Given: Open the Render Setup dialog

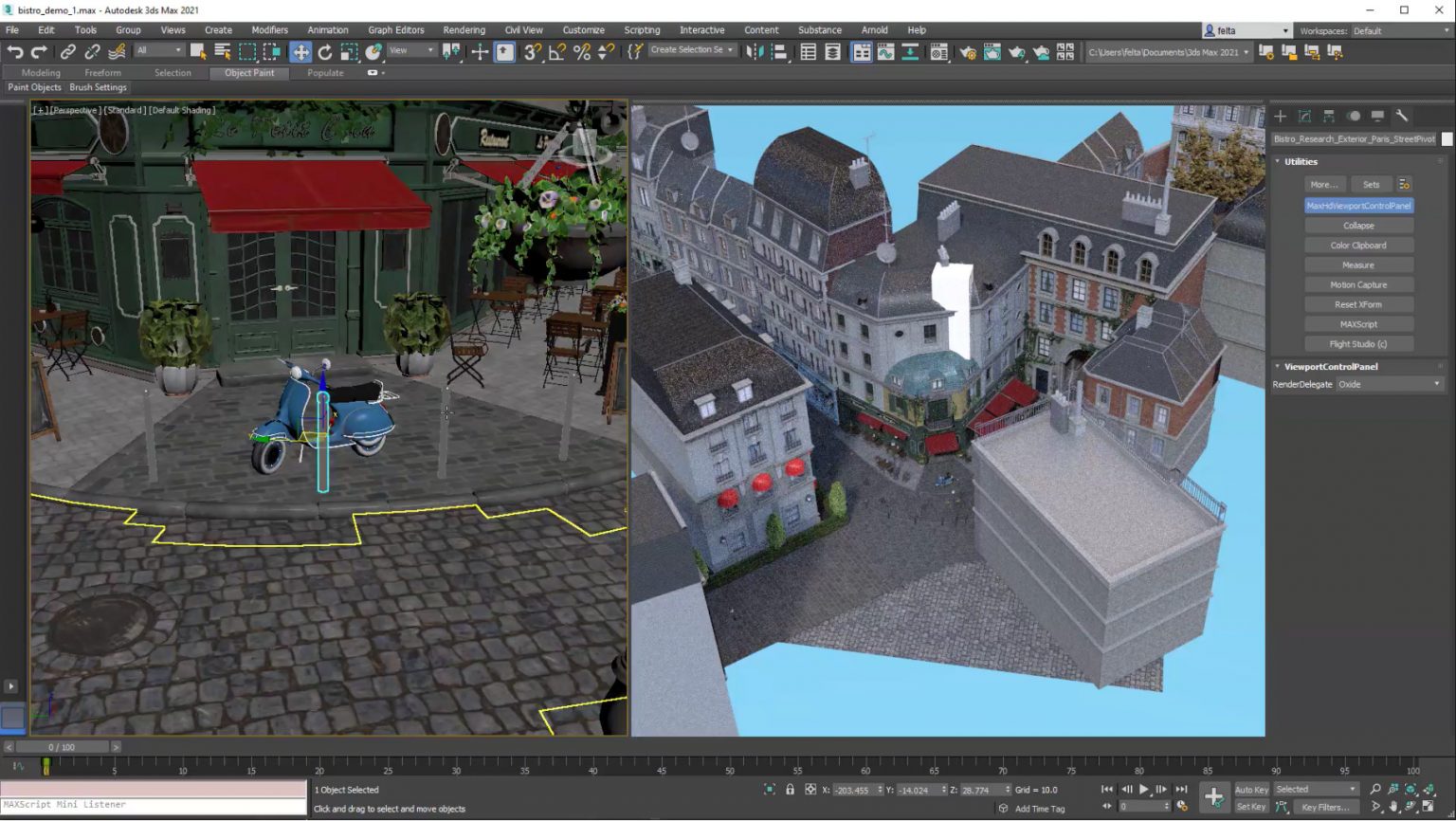Looking at the screenshot, I should (x=968, y=52).
